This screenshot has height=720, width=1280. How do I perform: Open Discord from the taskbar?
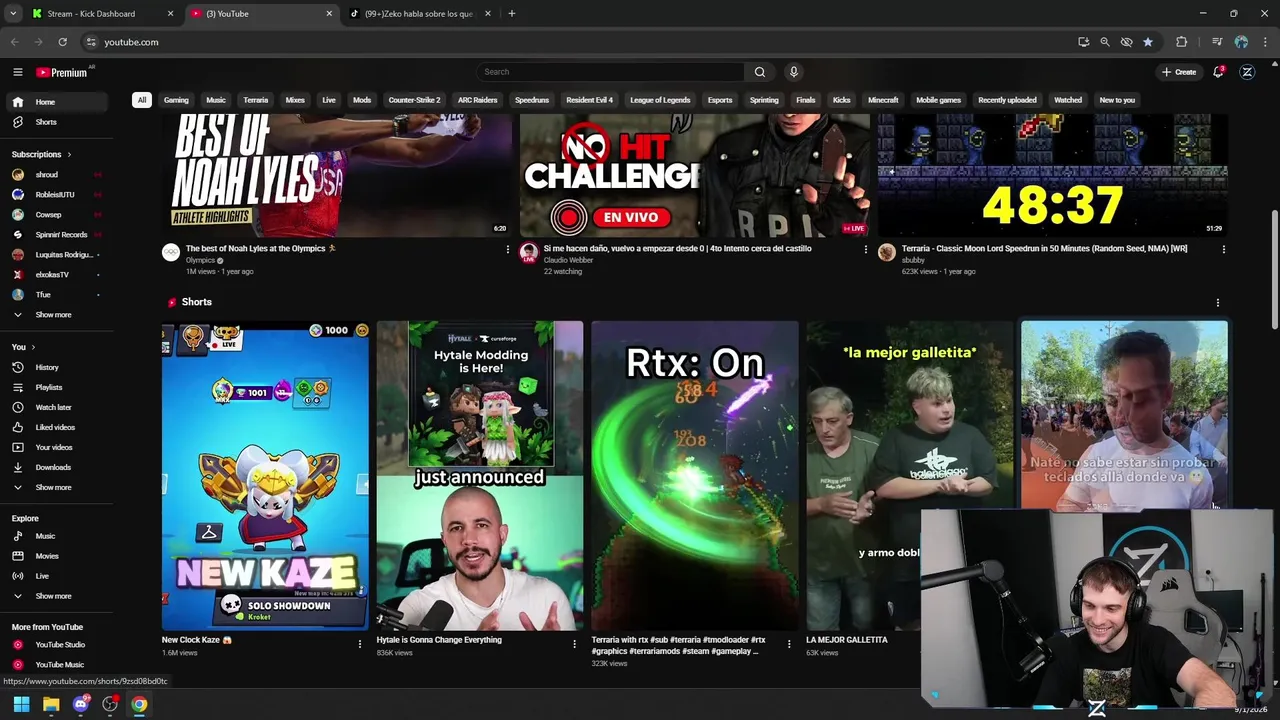click(81, 704)
